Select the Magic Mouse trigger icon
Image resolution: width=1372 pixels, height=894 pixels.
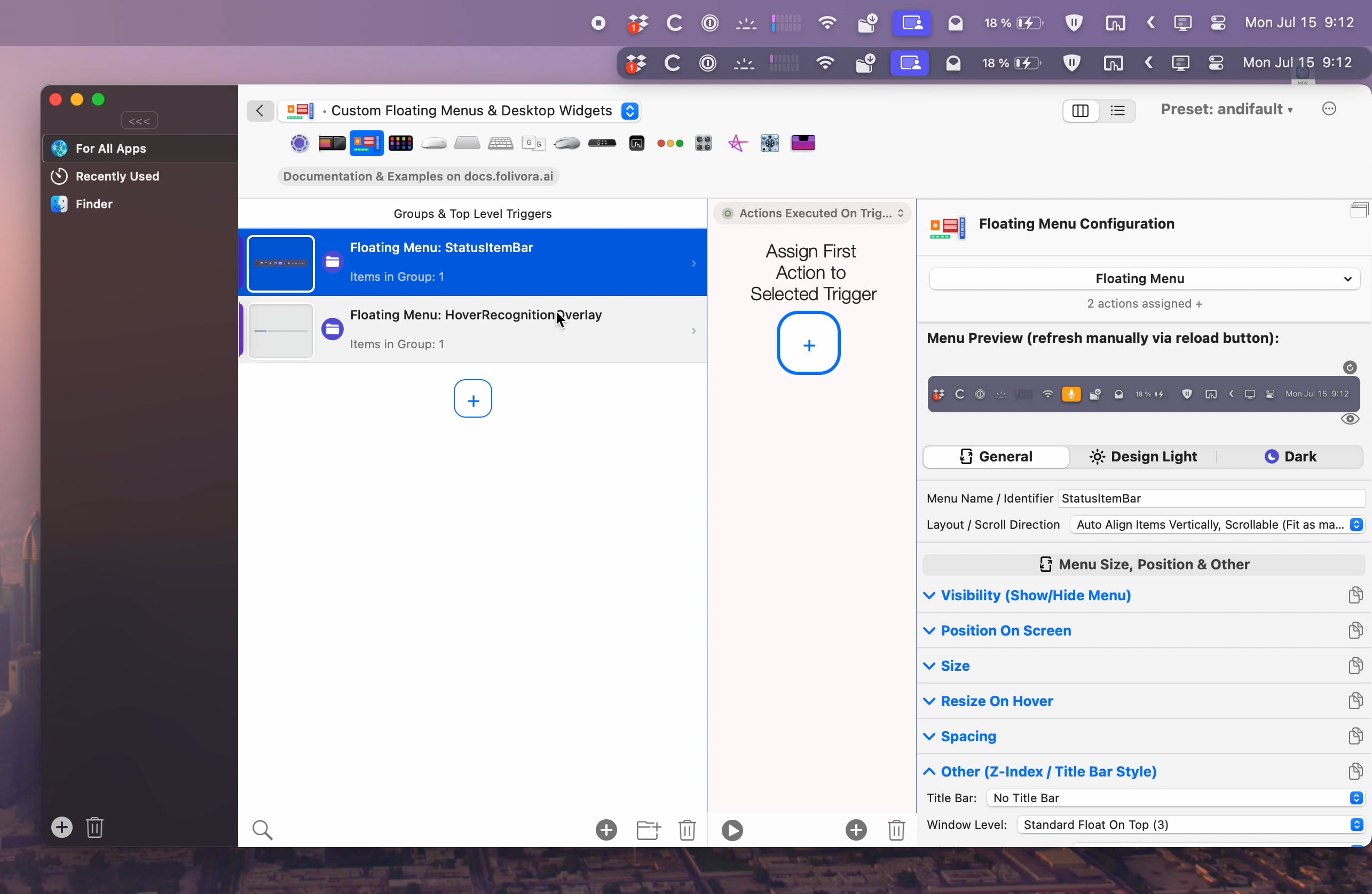[x=433, y=143]
